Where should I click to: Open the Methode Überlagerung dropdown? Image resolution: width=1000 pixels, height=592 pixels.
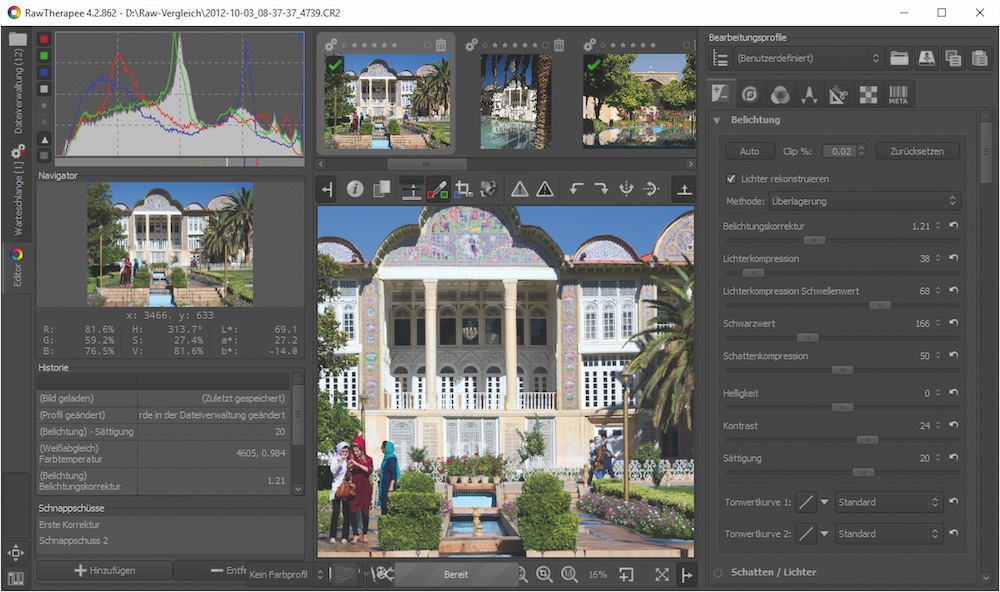864,201
